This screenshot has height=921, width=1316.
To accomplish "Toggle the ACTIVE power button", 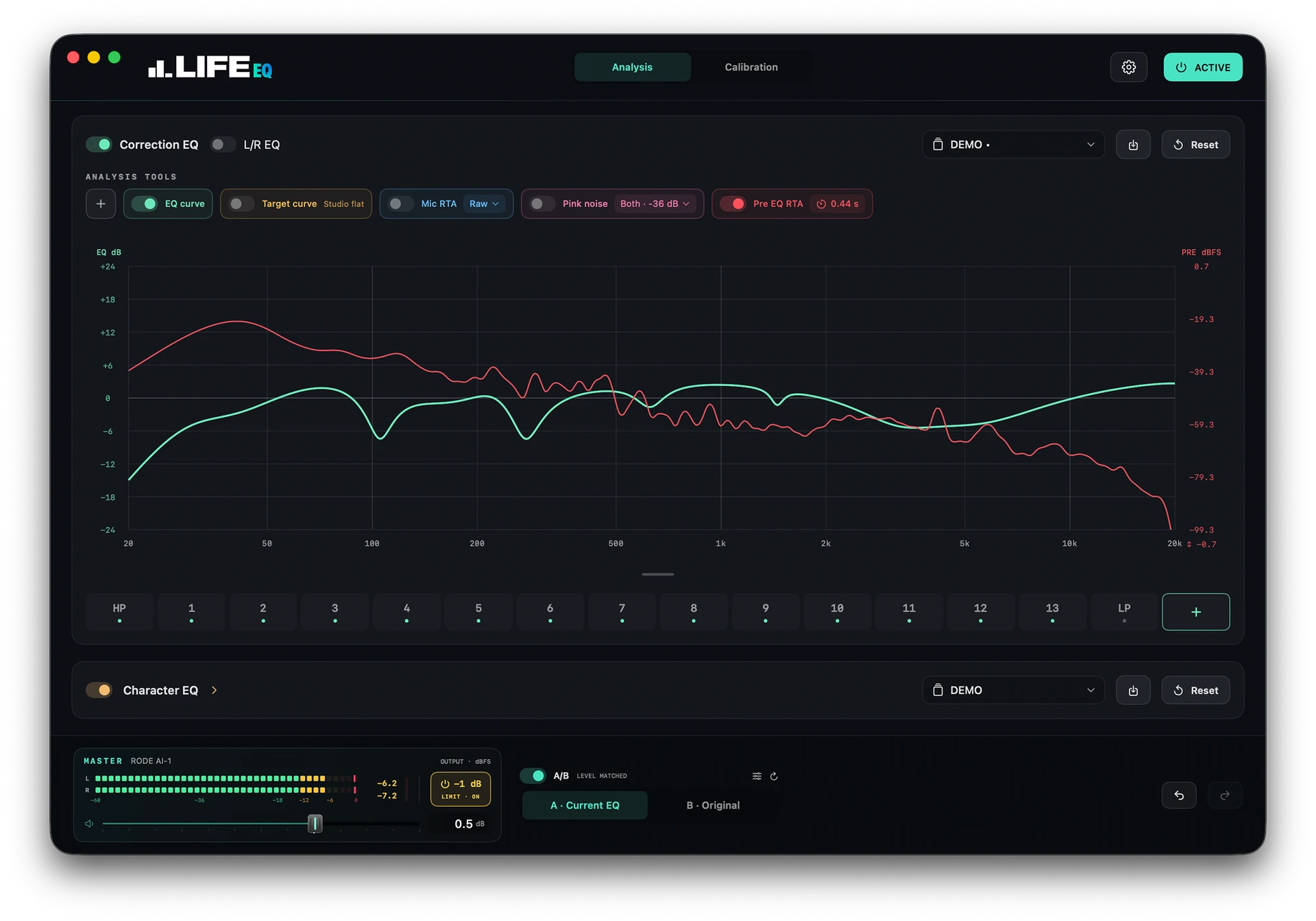I will click(1203, 67).
